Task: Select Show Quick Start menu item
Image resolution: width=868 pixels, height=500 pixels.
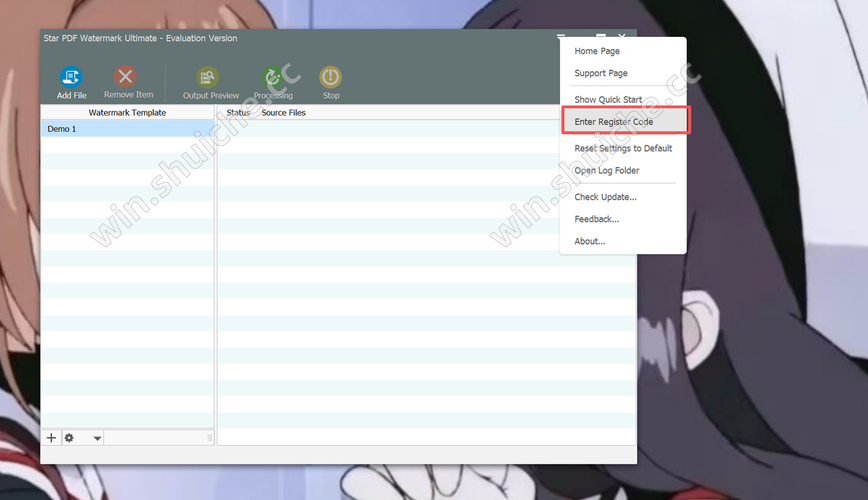Action: pos(608,100)
